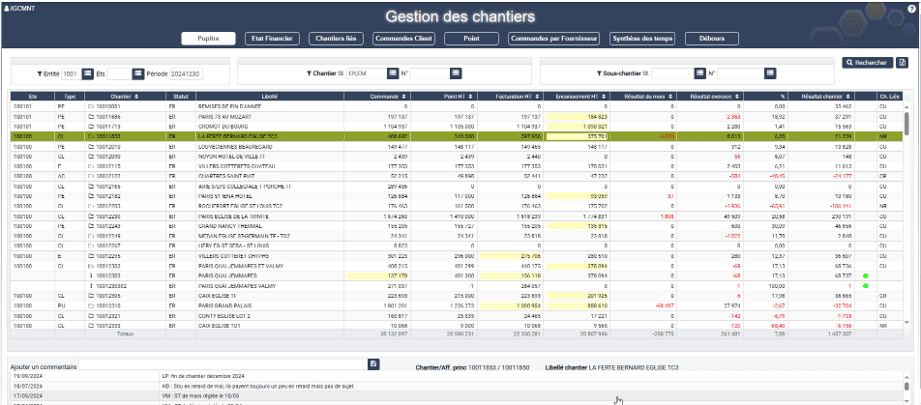Viewport: 921px width, 405px height.
Task: Click the Chantier St. field showing ER,EM
Action: pyautogui.click(x=367, y=73)
